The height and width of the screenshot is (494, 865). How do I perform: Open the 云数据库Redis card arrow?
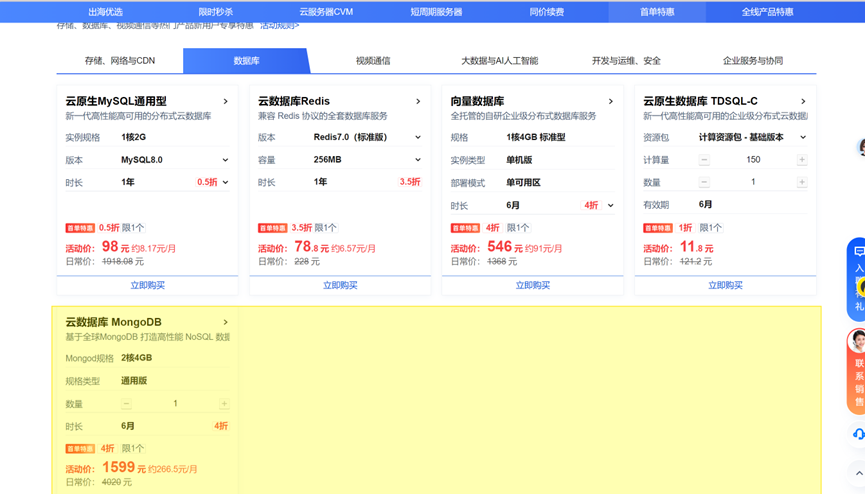coord(418,102)
